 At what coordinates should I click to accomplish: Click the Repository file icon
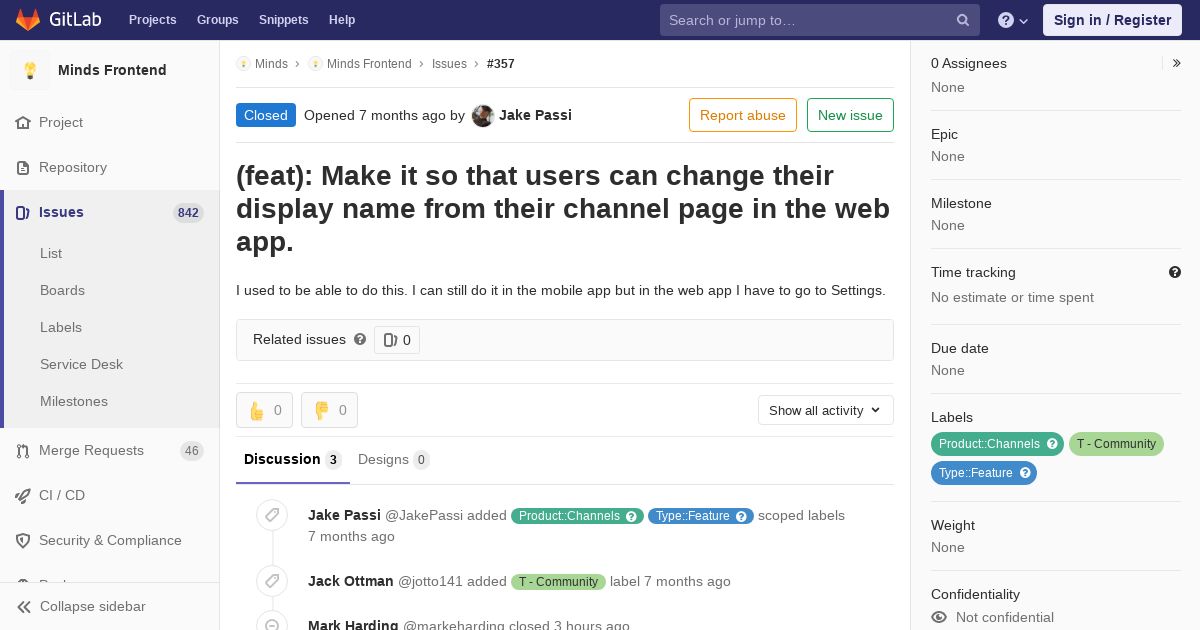coord(23,168)
